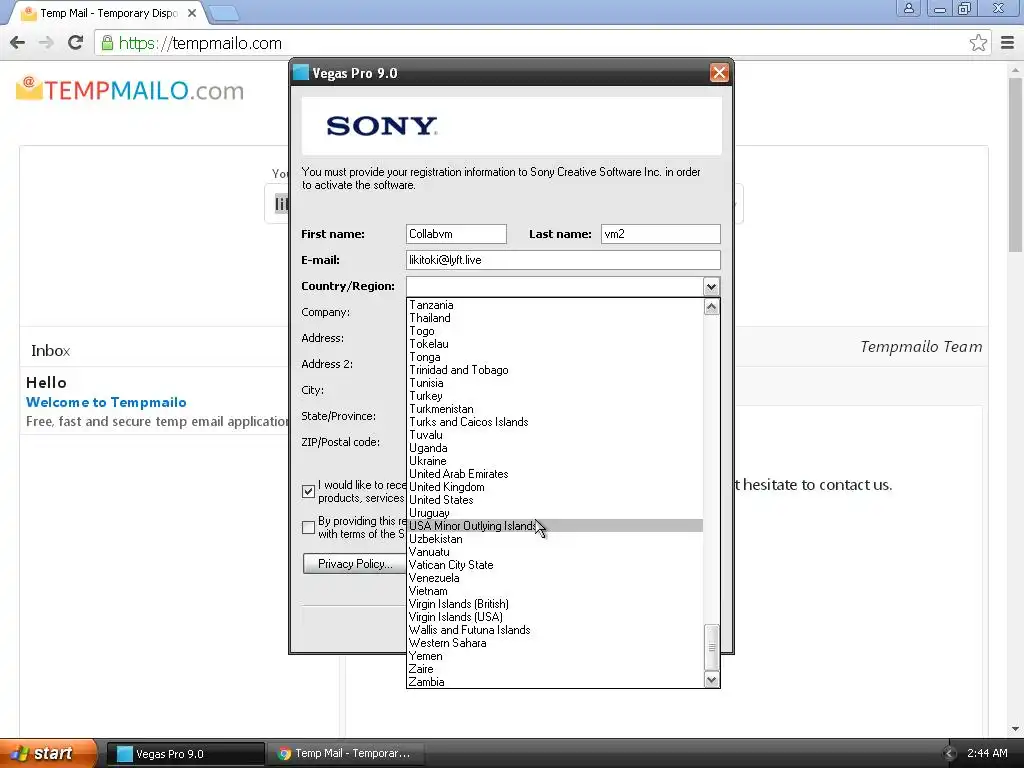Open the Country/Region dropdown arrow

(711, 286)
